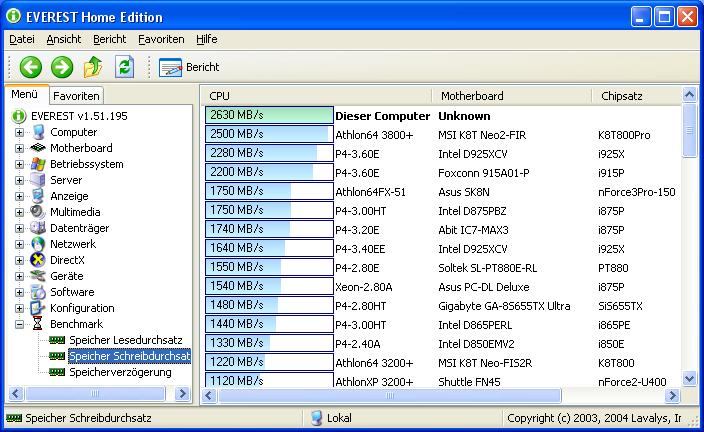Refresh the page with the refresh icon
Viewport: 704px width, 432px height.
click(124, 67)
